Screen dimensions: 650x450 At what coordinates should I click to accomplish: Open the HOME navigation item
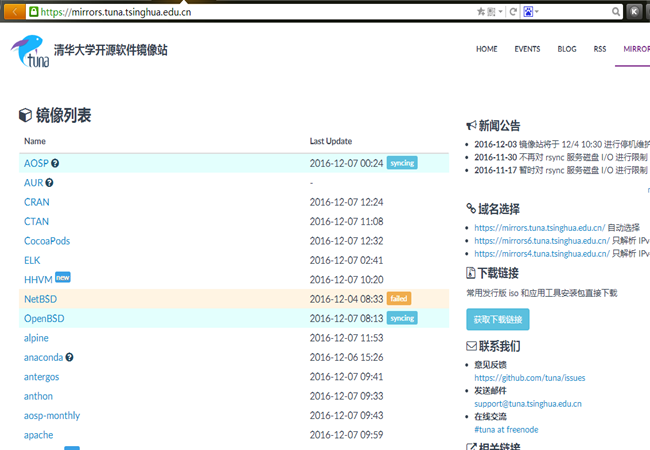click(487, 49)
